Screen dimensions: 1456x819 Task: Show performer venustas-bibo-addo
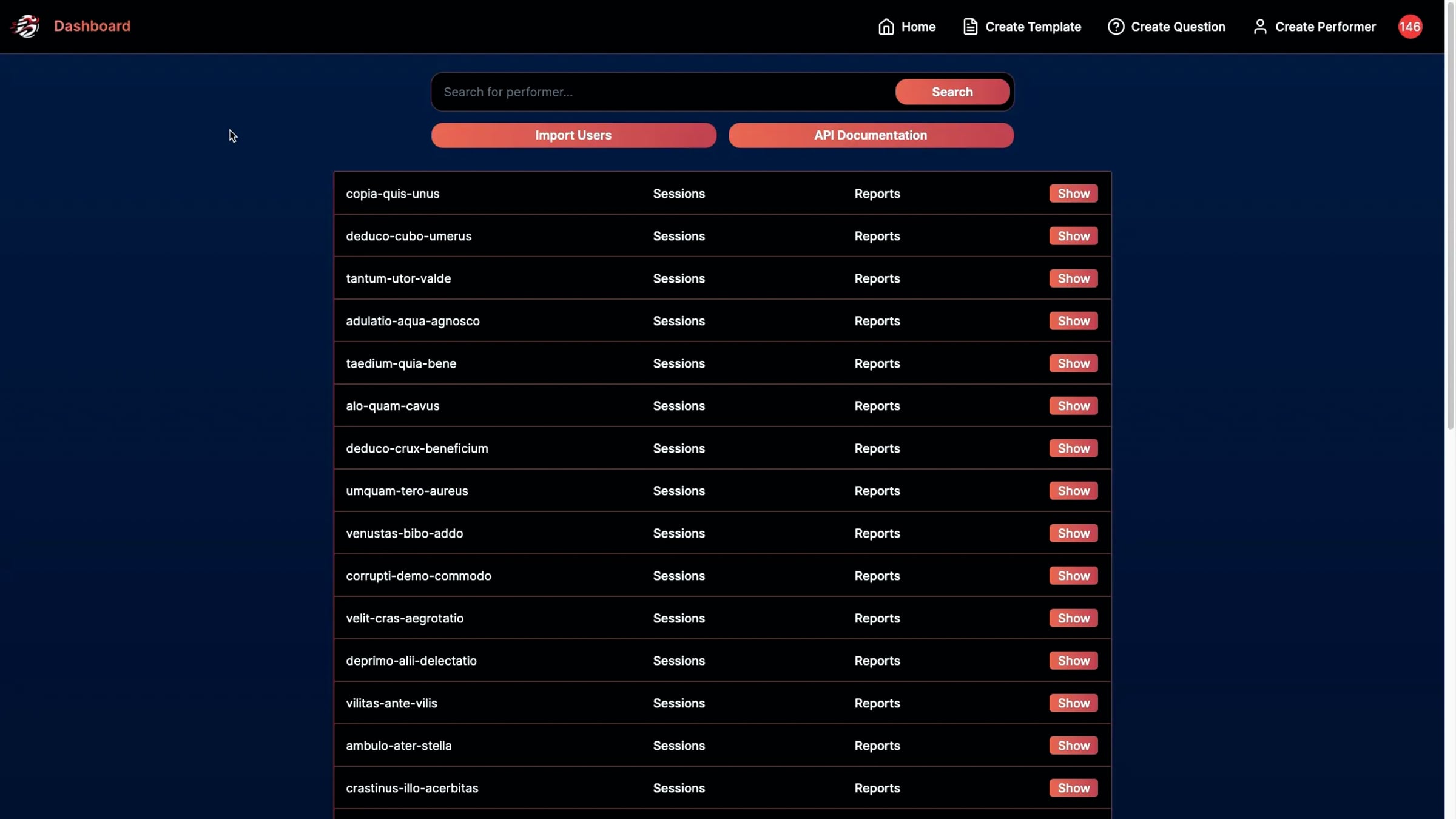pyautogui.click(x=1073, y=533)
